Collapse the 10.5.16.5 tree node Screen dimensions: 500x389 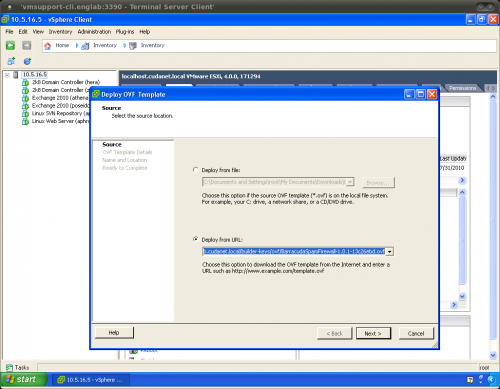tap(7, 75)
